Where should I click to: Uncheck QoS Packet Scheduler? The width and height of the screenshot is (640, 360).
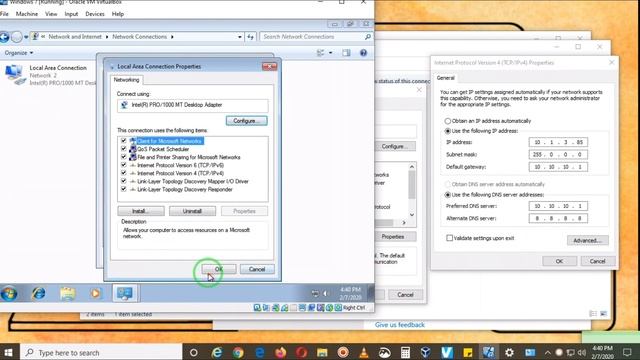tap(124, 149)
